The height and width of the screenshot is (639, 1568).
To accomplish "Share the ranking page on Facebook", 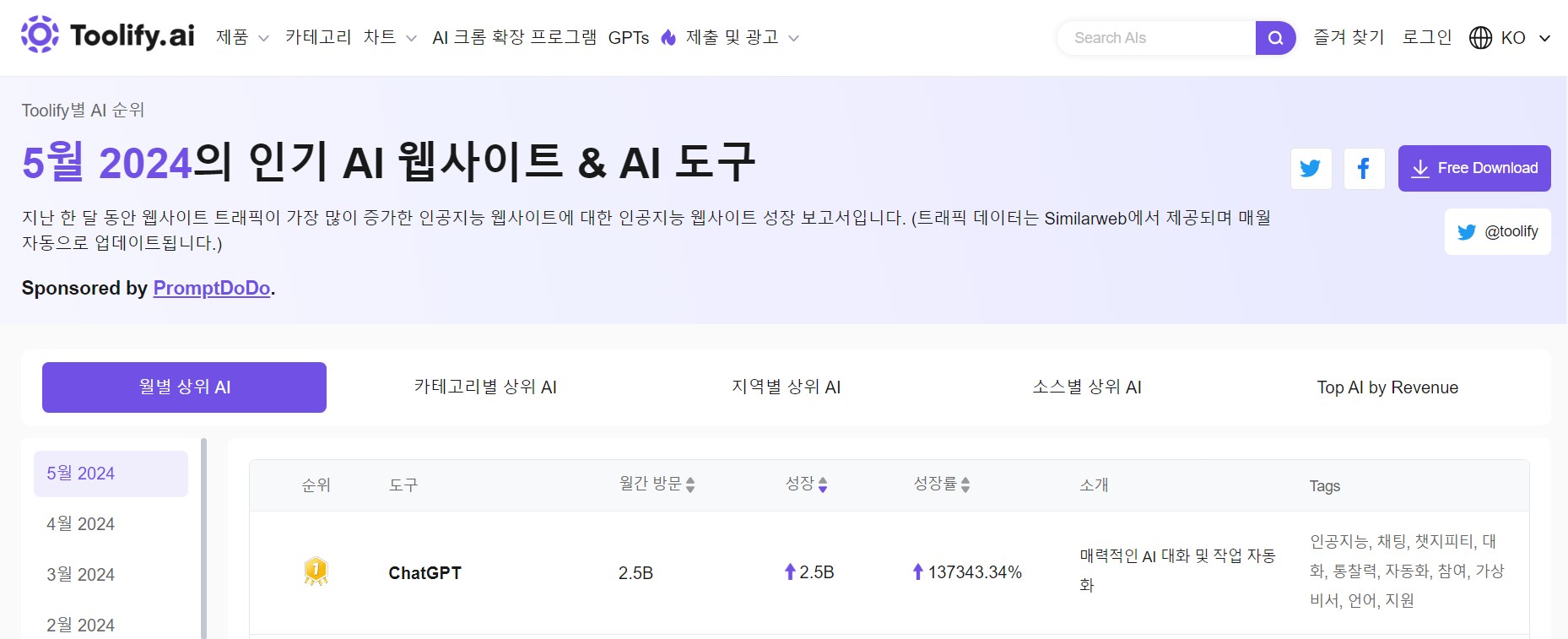I will coord(1364,168).
